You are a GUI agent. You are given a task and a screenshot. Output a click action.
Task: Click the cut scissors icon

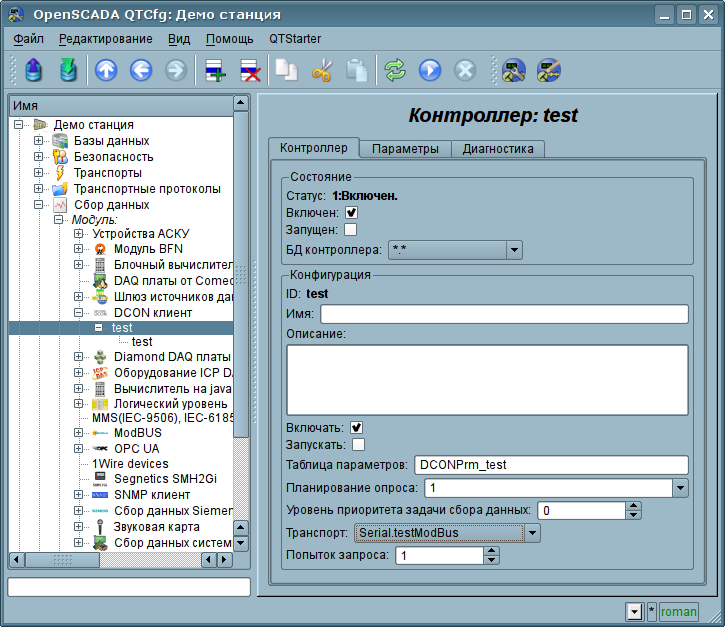point(322,71)
